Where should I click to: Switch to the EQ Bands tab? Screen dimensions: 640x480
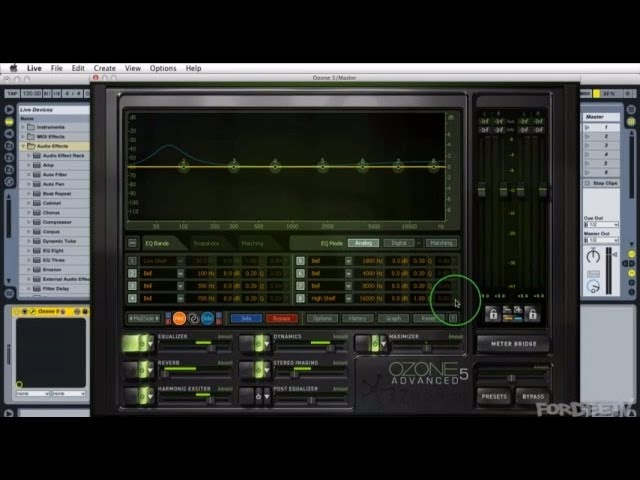tap(158, 243)
